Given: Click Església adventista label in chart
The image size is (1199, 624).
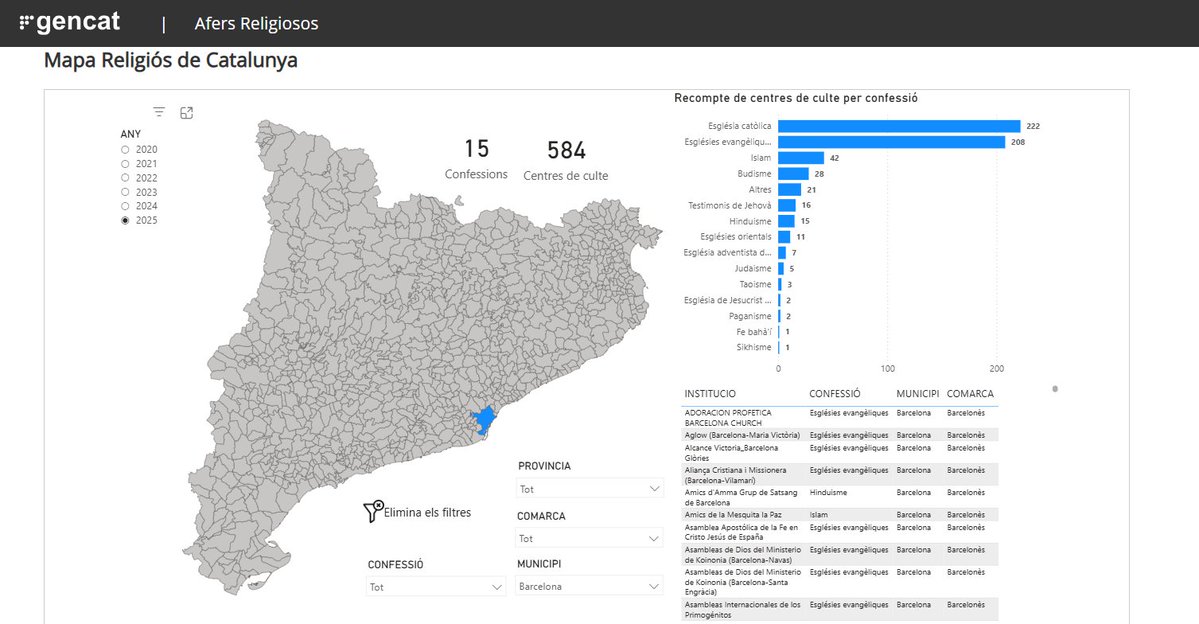Looking at the screenshot, I should [727, 252].
